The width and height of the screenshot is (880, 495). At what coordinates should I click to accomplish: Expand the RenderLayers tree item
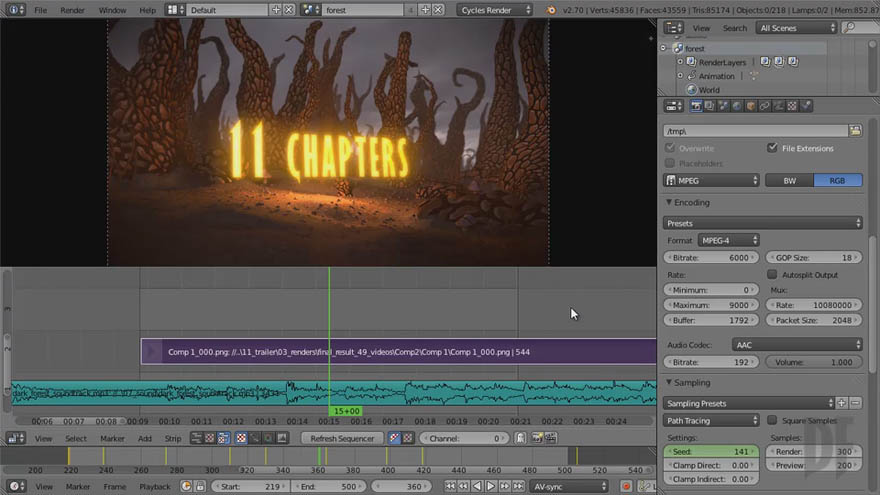(x=680, y=62)
